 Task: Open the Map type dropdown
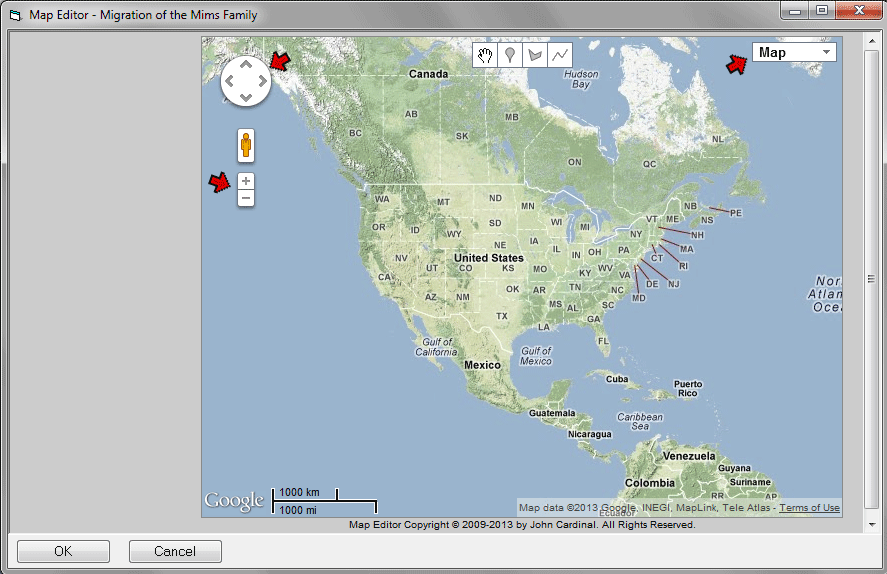[x=794, y=53]
